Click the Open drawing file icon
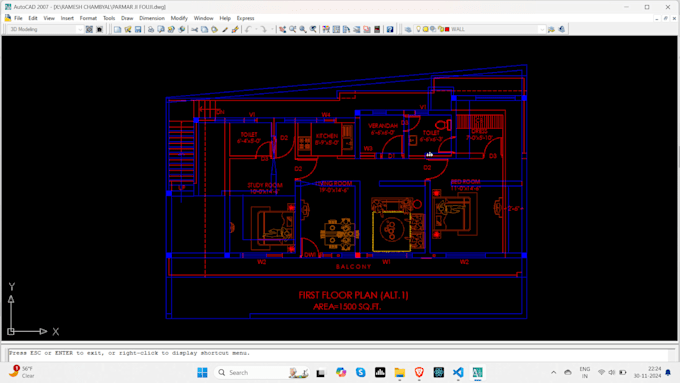This screenshot has height=383, width=680. click(x=128, y=29)
